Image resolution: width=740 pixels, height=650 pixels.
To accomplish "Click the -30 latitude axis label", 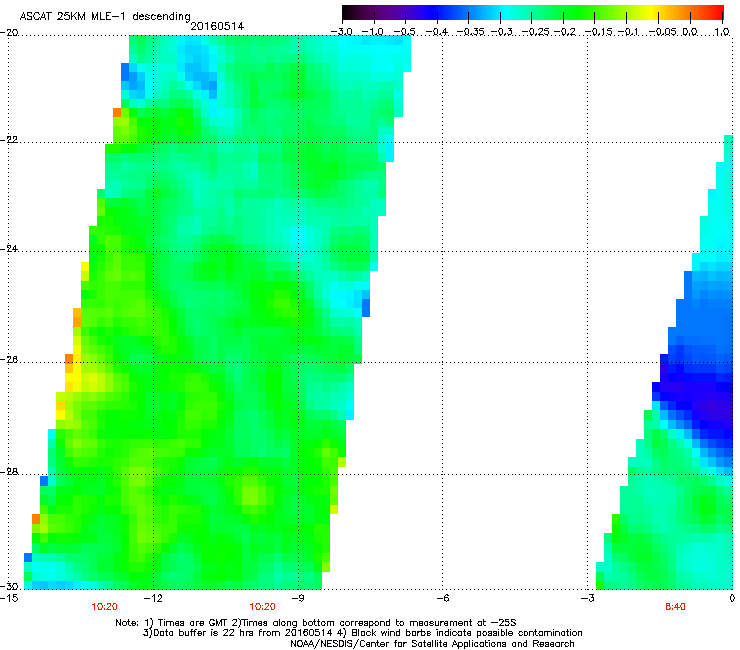I will click(x=9, y=587).
